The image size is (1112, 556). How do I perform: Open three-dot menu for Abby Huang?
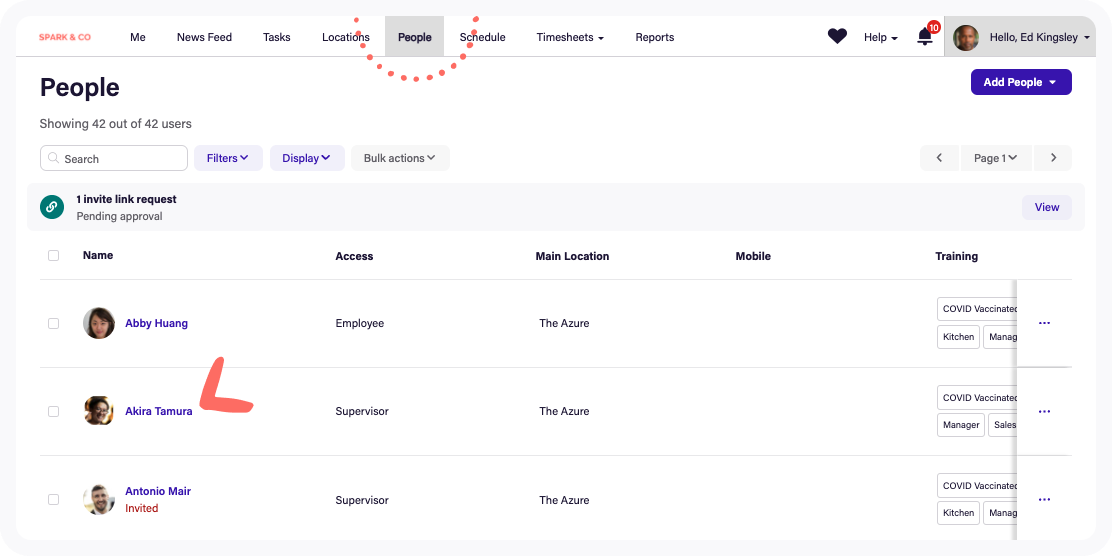click(x=1044, y=323)
